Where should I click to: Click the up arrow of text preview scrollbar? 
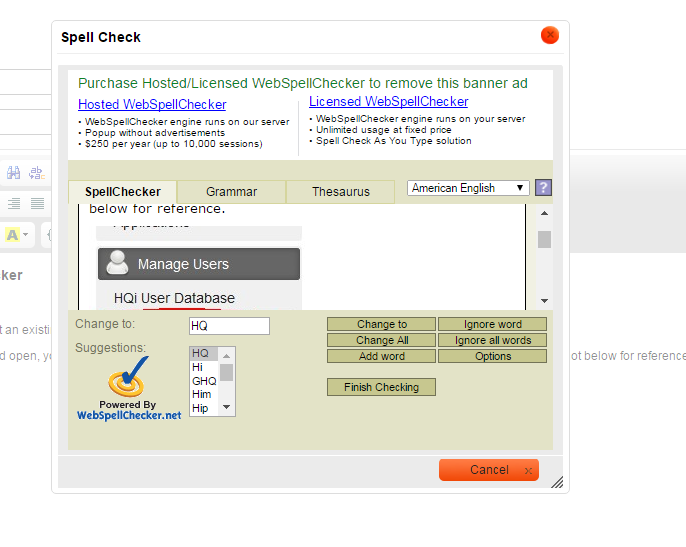click(544, 213)
